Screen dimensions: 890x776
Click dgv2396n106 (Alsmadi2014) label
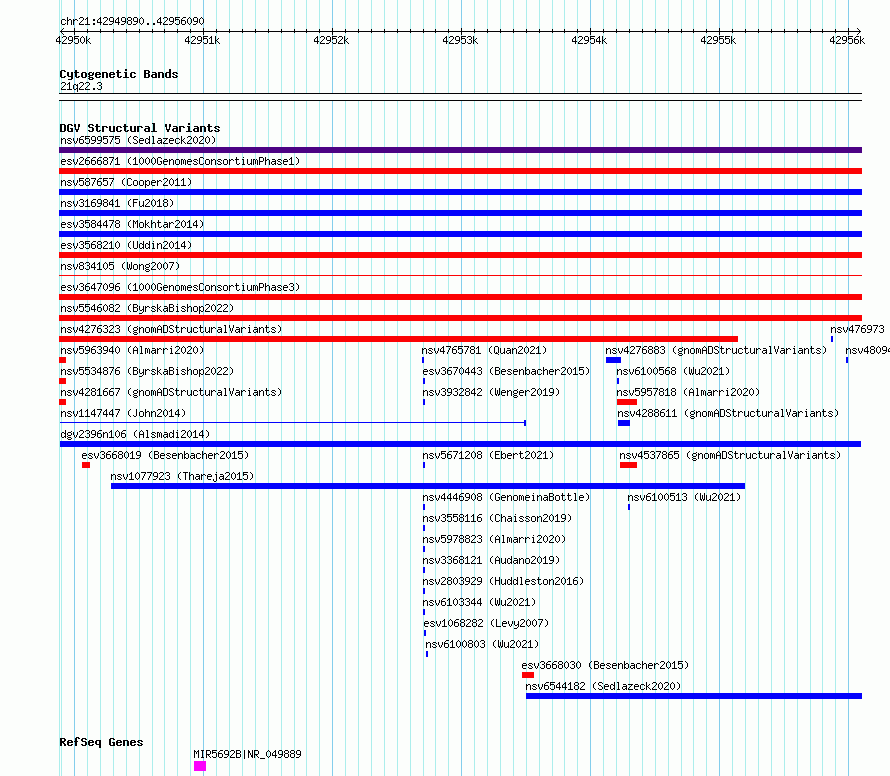point(135,434)
